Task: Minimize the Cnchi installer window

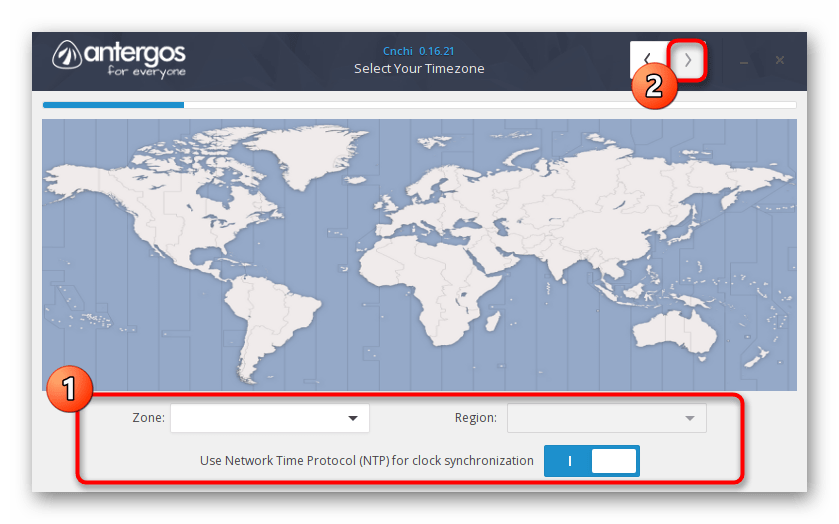Action: coord(744,61)
